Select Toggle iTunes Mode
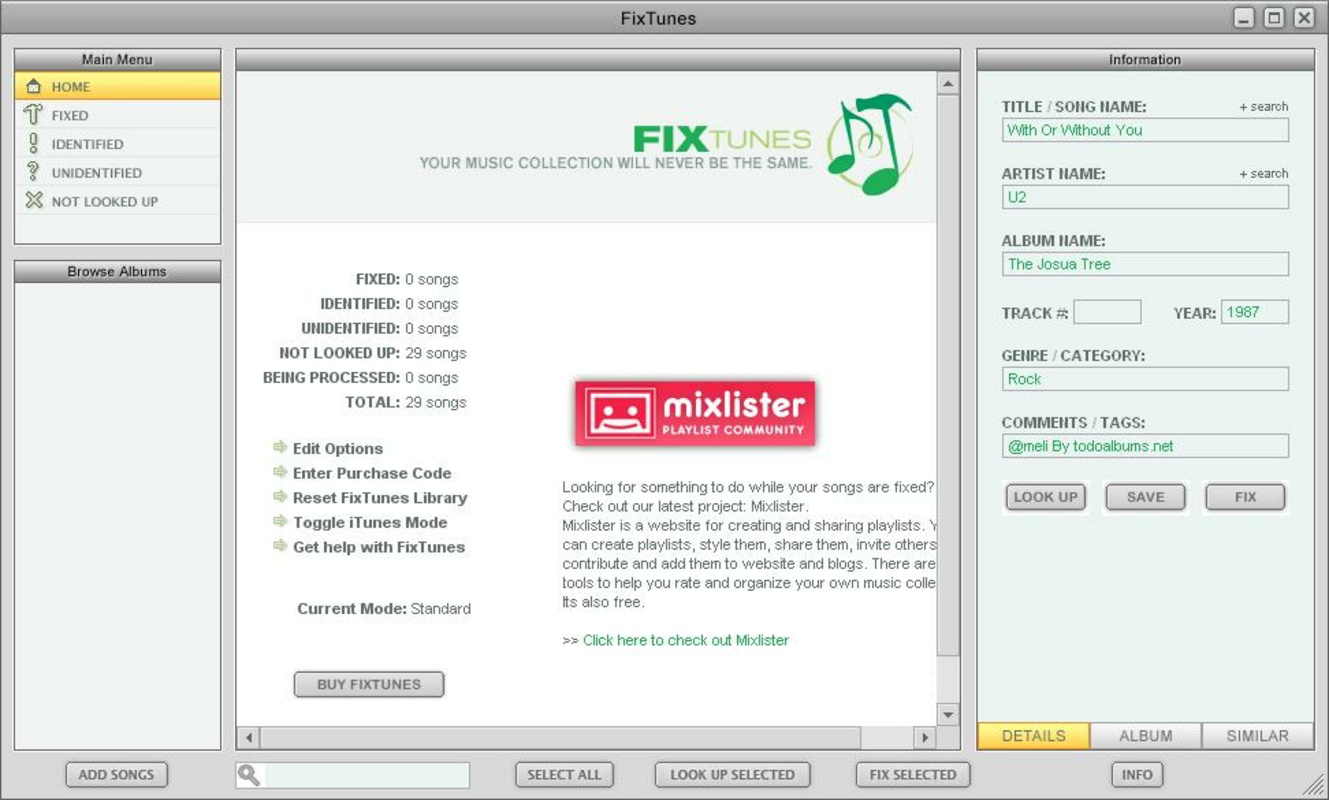The height and width of the screenshot is (800, 1329). (370, 522)
